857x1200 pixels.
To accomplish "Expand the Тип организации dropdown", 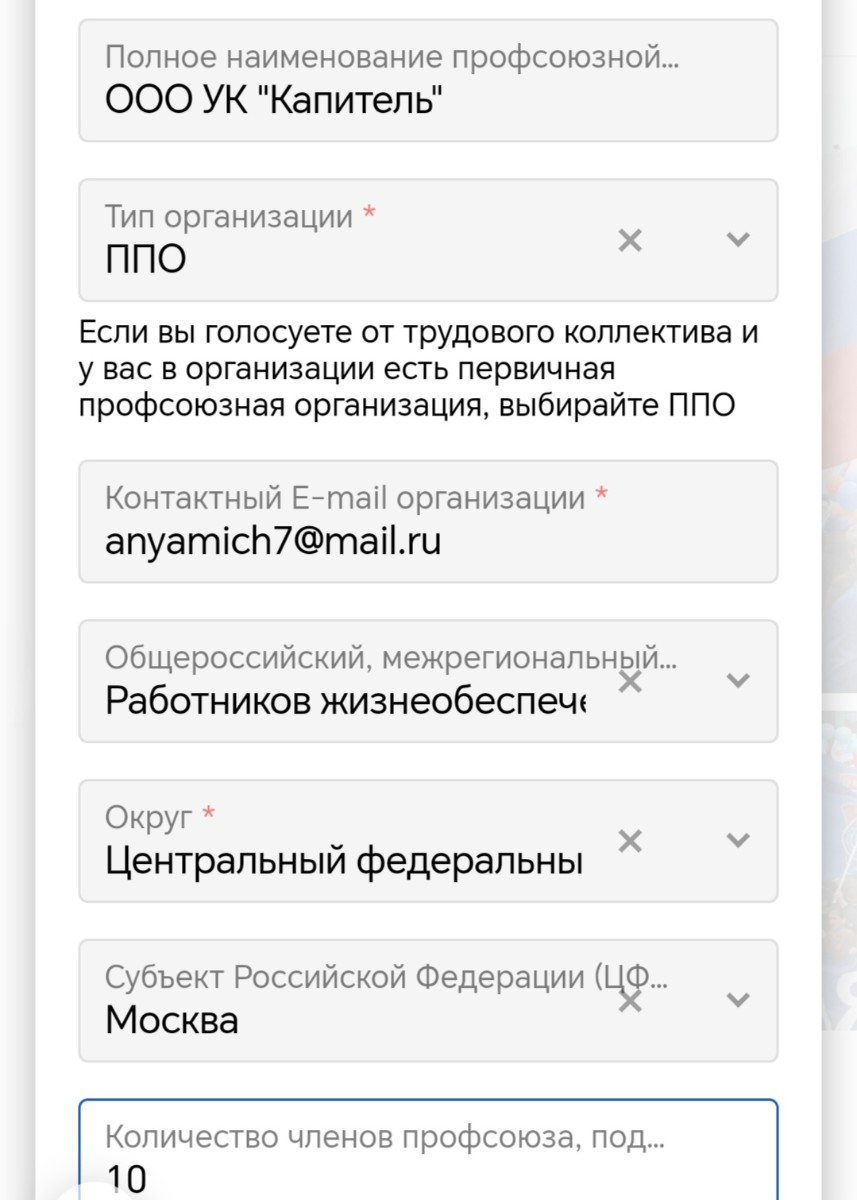I will coord(738,240).
